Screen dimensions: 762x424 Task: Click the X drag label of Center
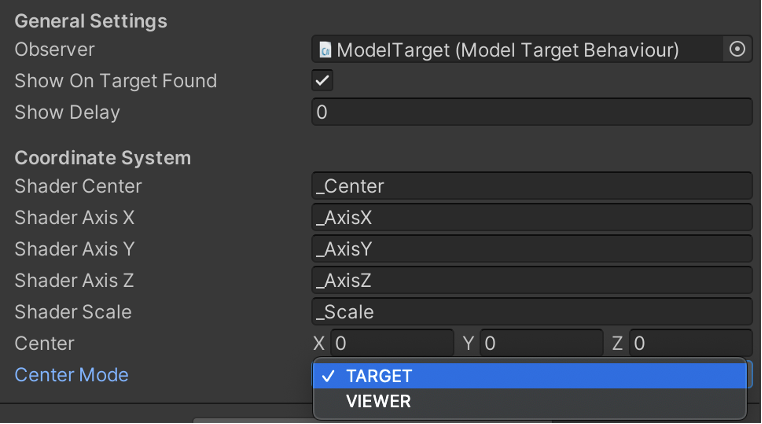(x=319, y=343)
